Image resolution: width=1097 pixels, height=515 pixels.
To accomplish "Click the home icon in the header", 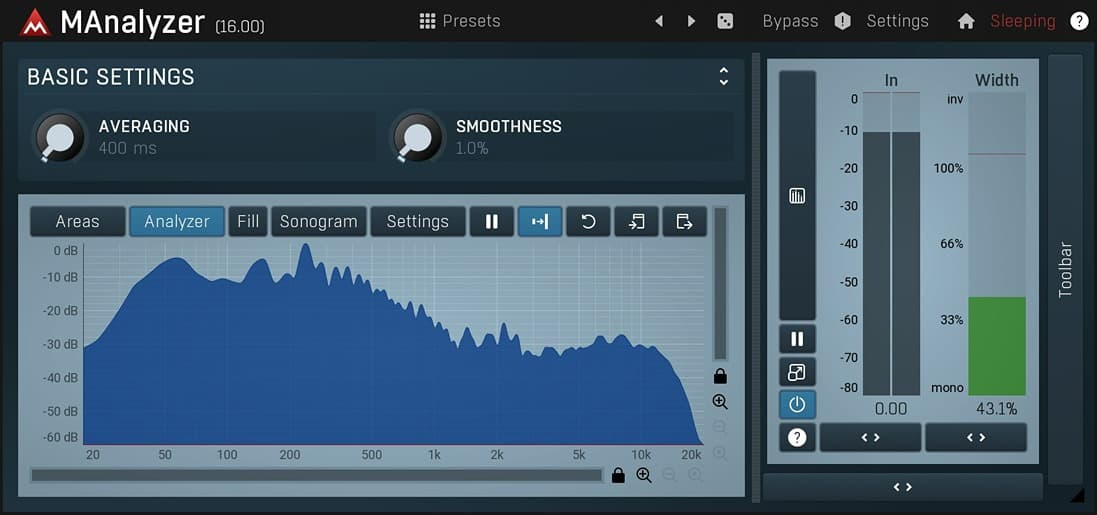I will click(966, 21).
